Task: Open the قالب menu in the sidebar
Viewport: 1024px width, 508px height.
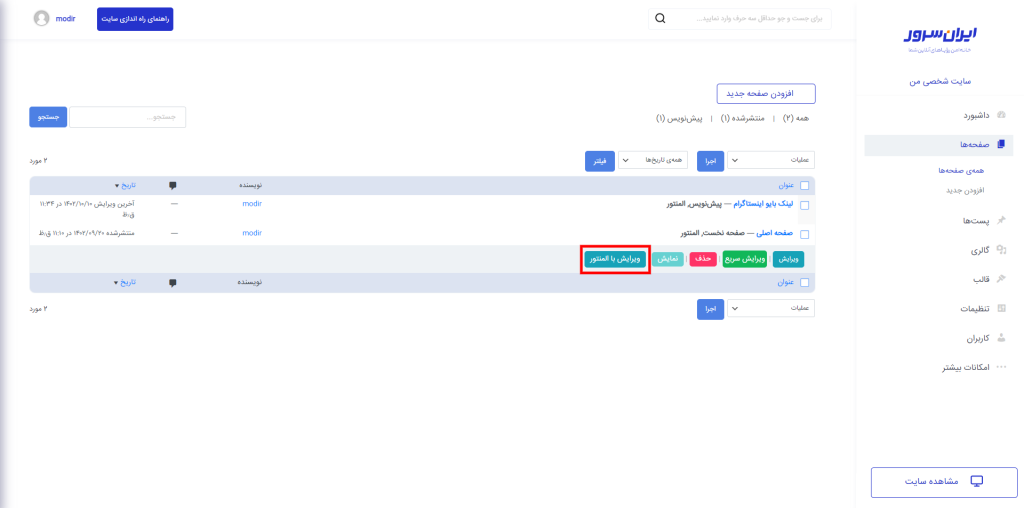Action: 981,279
